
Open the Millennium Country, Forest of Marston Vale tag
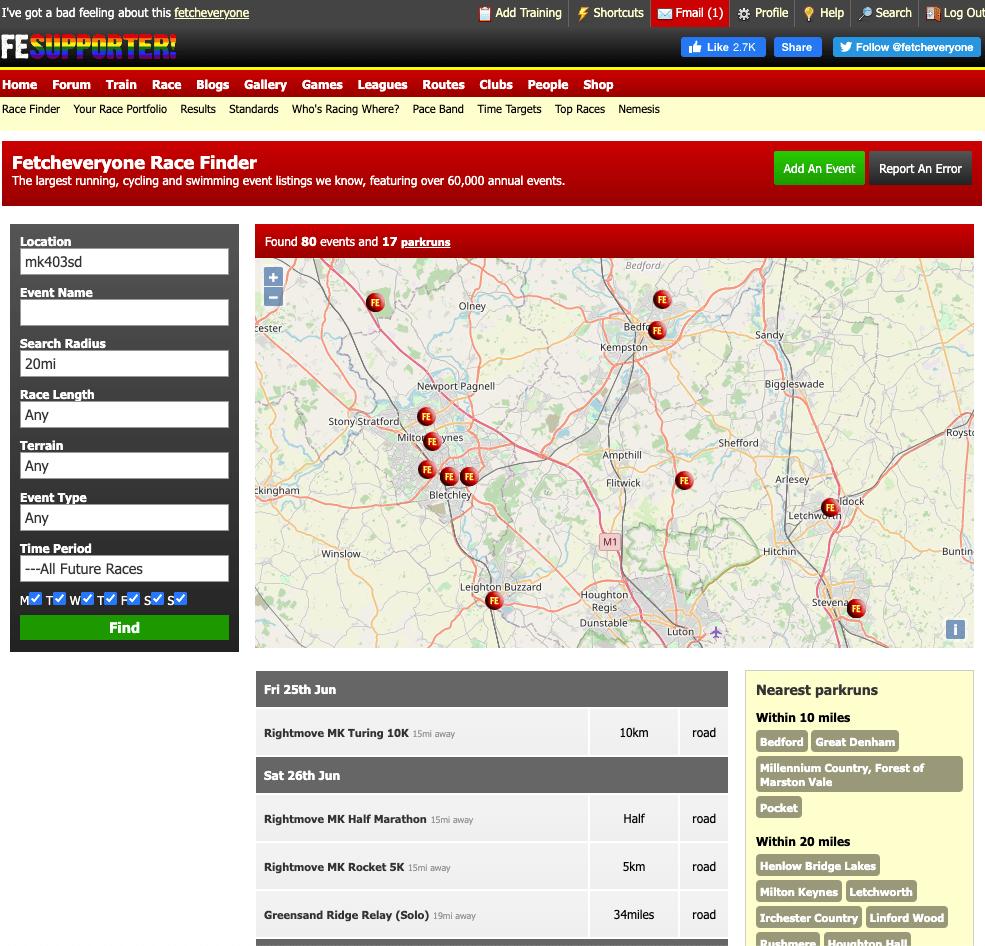[859, 775]
